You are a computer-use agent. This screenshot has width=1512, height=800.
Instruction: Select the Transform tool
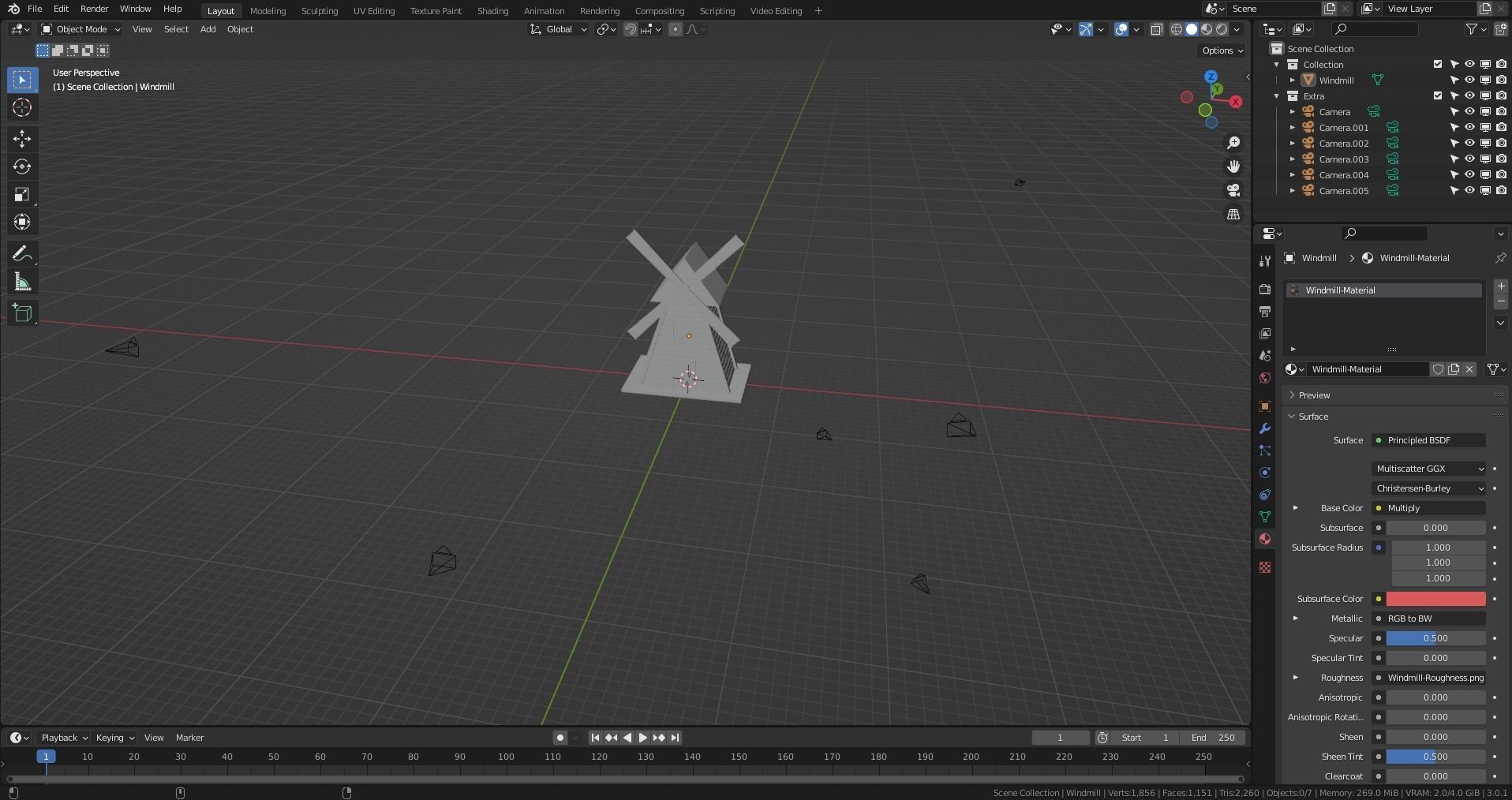coord(22,222)
